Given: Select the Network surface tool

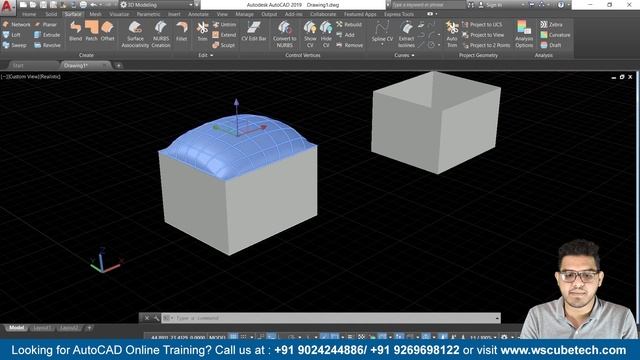Looking at the screenshot, I should pos(16,24).
